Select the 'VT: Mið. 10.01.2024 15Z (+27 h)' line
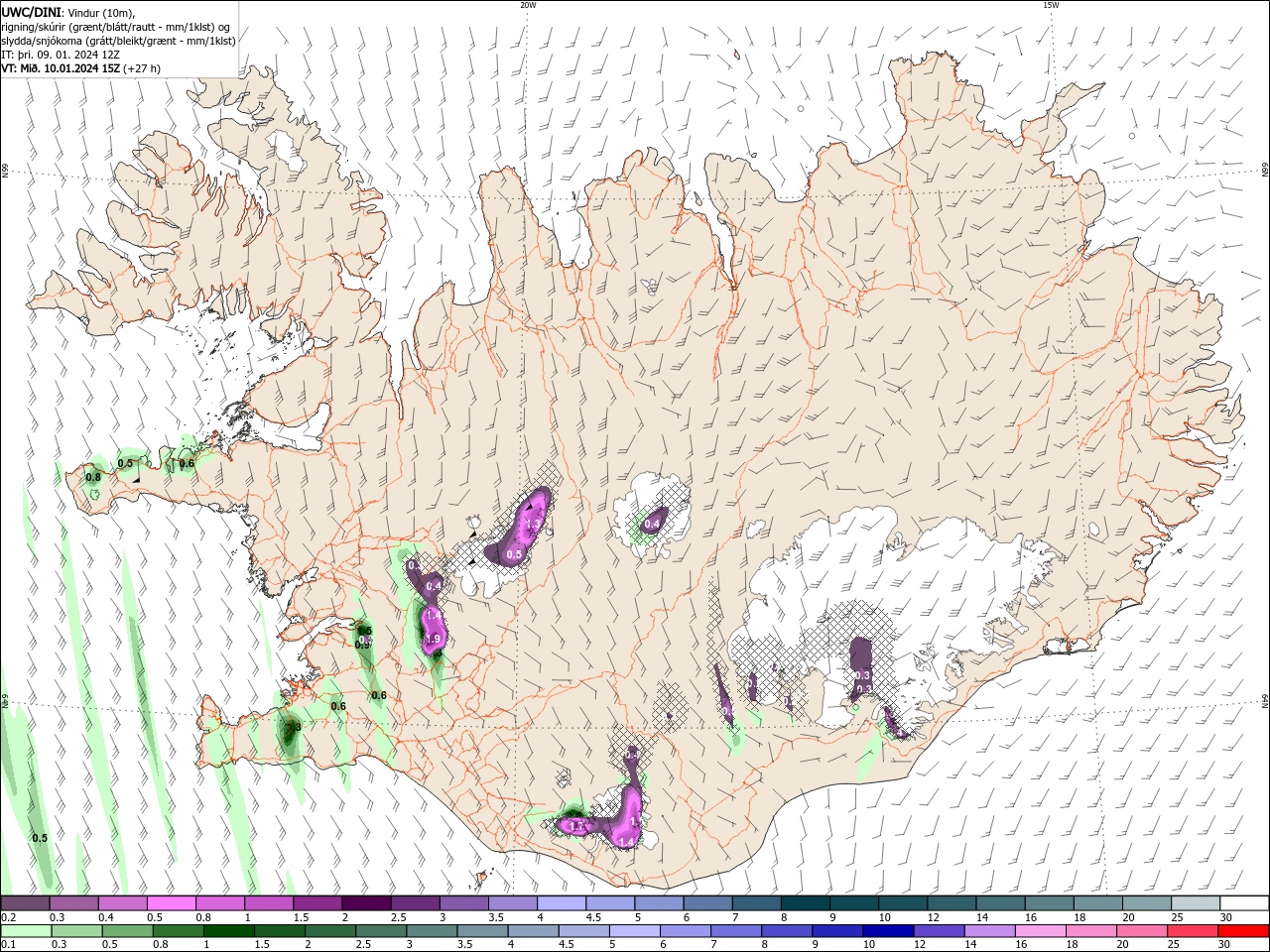 (81, 68)
